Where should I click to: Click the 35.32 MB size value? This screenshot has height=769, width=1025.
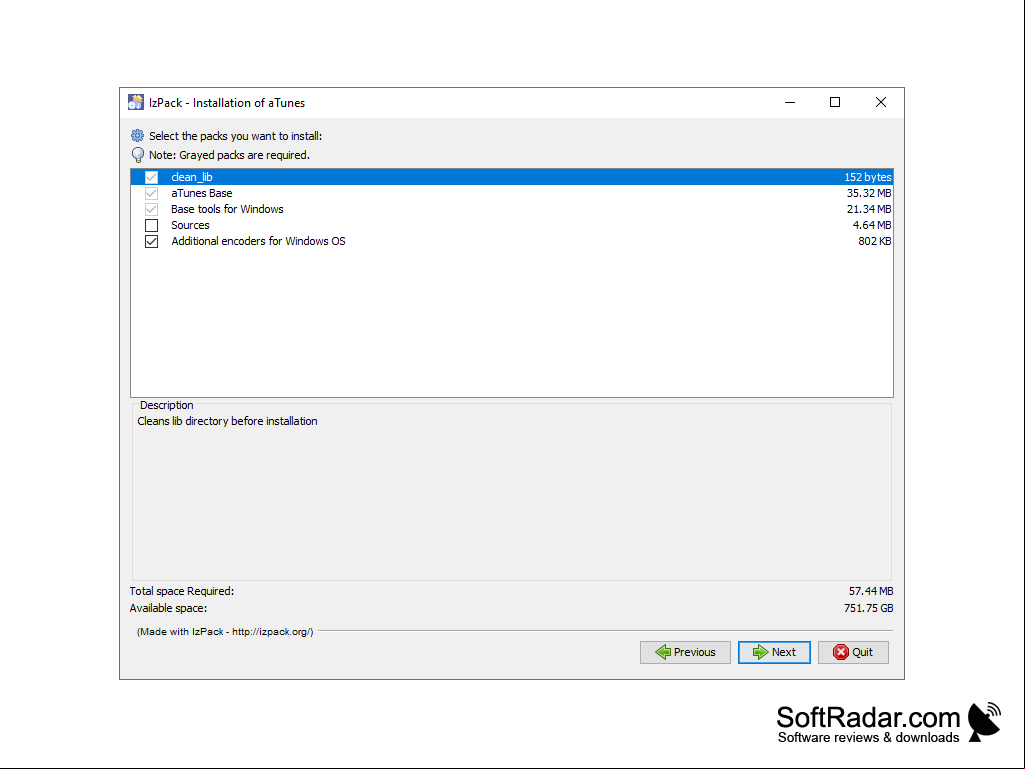click(869, 194)
